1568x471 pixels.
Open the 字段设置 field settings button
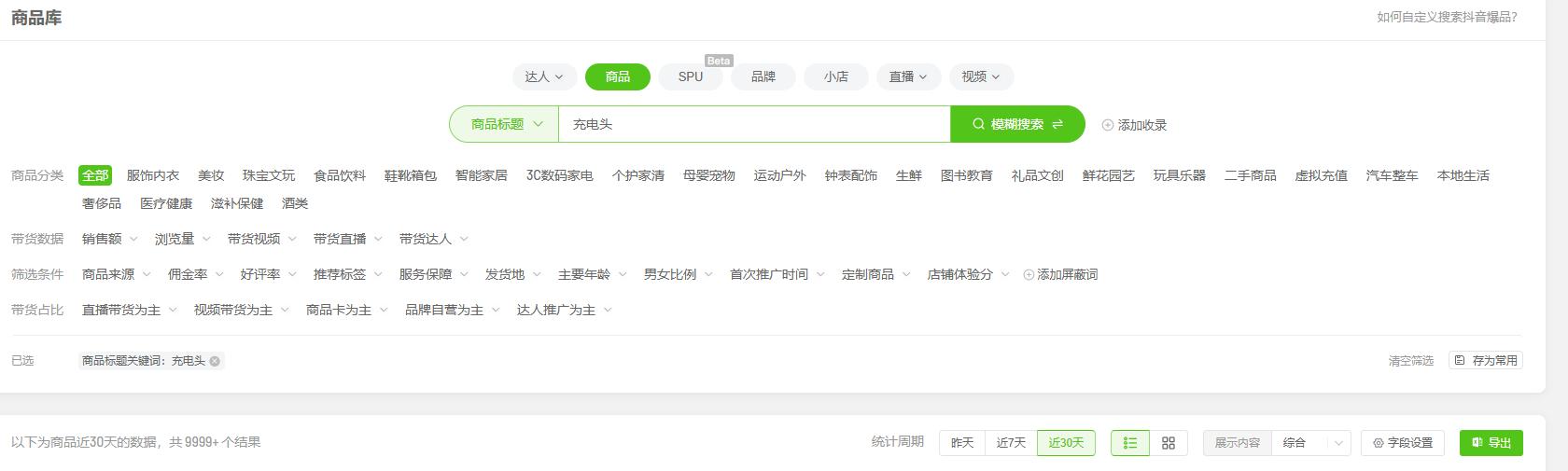point(1403,443)
